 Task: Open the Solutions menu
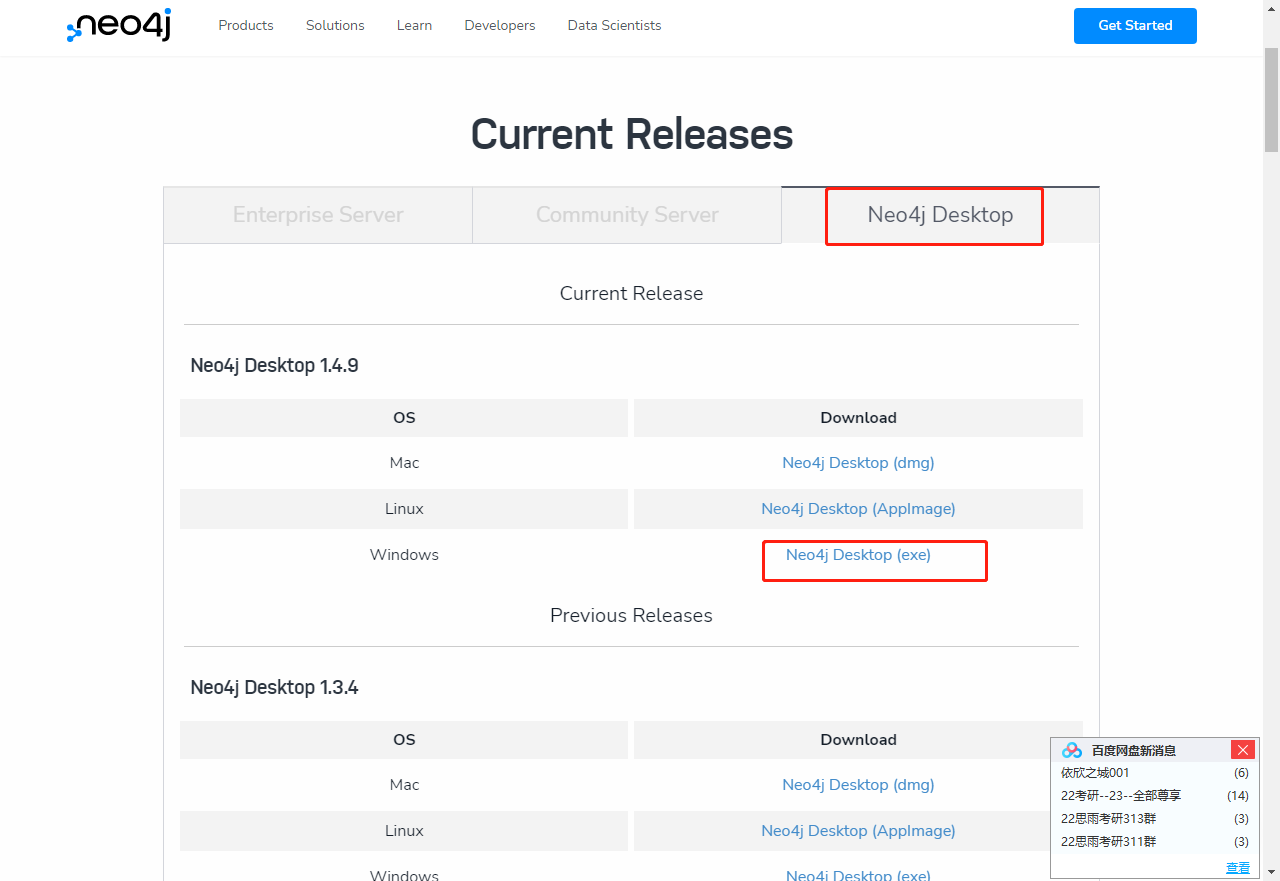click(335, 25)
